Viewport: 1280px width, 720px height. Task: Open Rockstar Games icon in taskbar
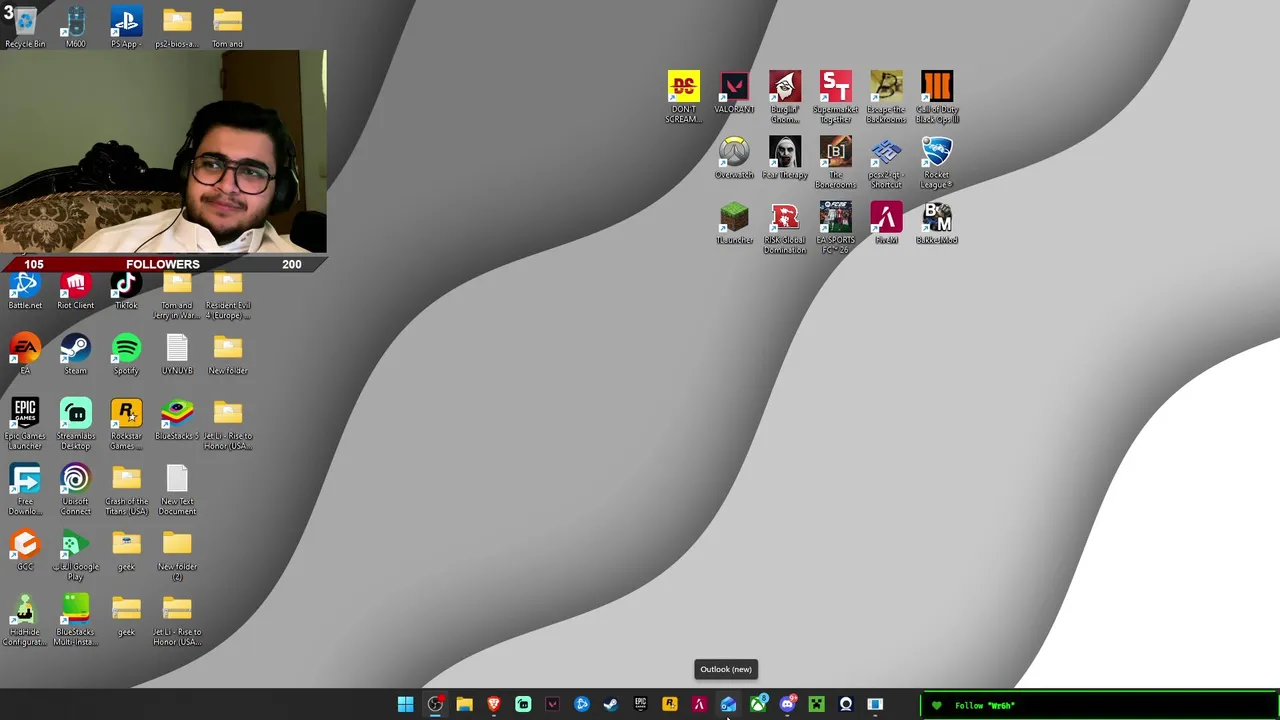[x=670, y=705]
